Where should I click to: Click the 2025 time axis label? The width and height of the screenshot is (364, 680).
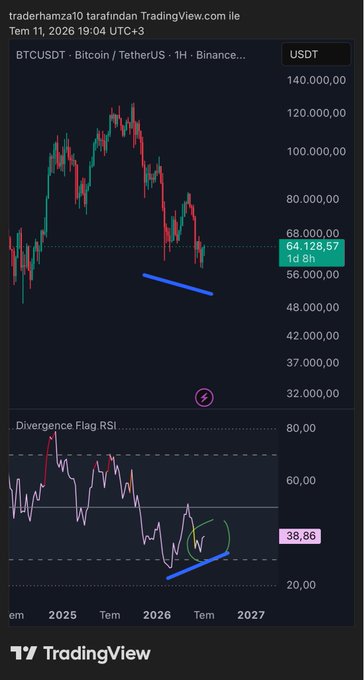coord(62,615)
